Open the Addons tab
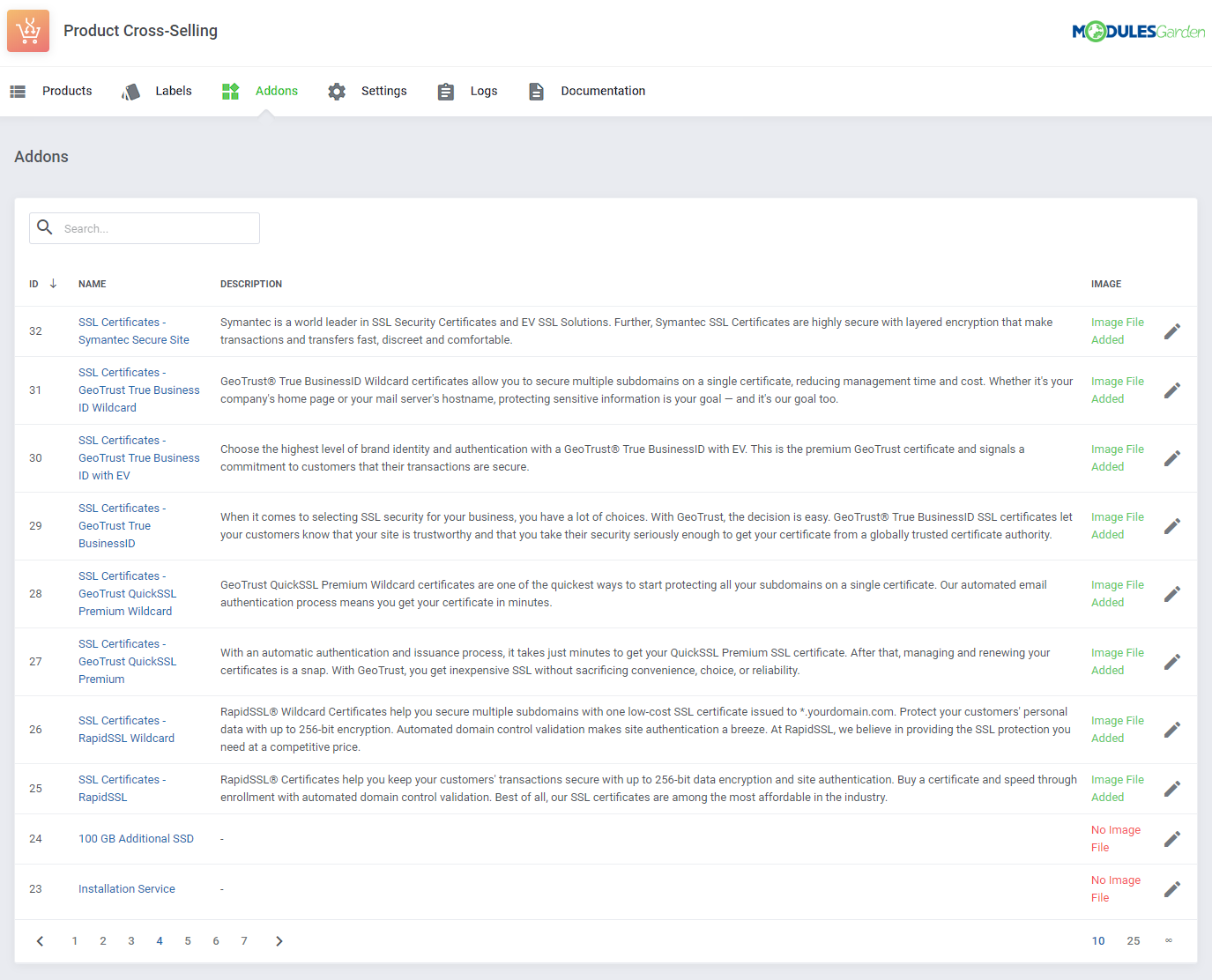 tap(277, 91)
